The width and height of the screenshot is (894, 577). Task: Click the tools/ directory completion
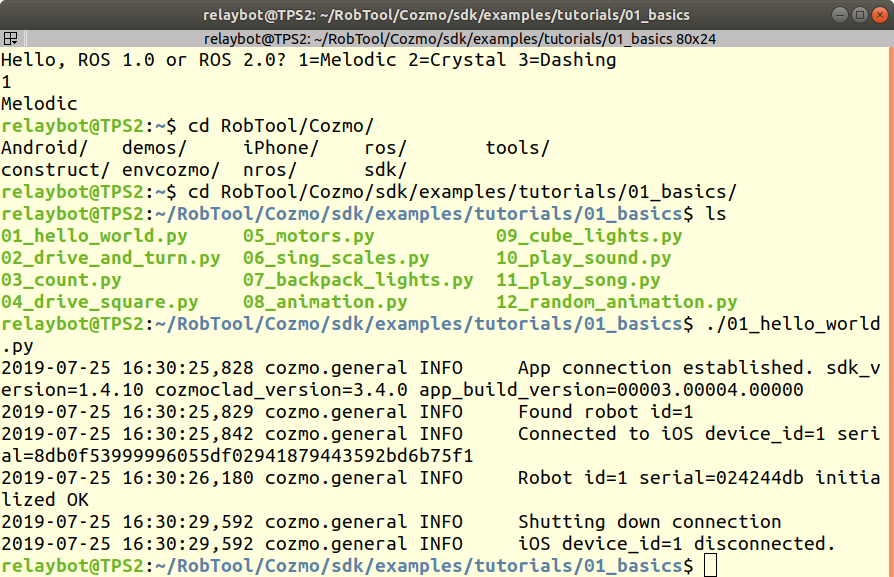tap(517, 148)
